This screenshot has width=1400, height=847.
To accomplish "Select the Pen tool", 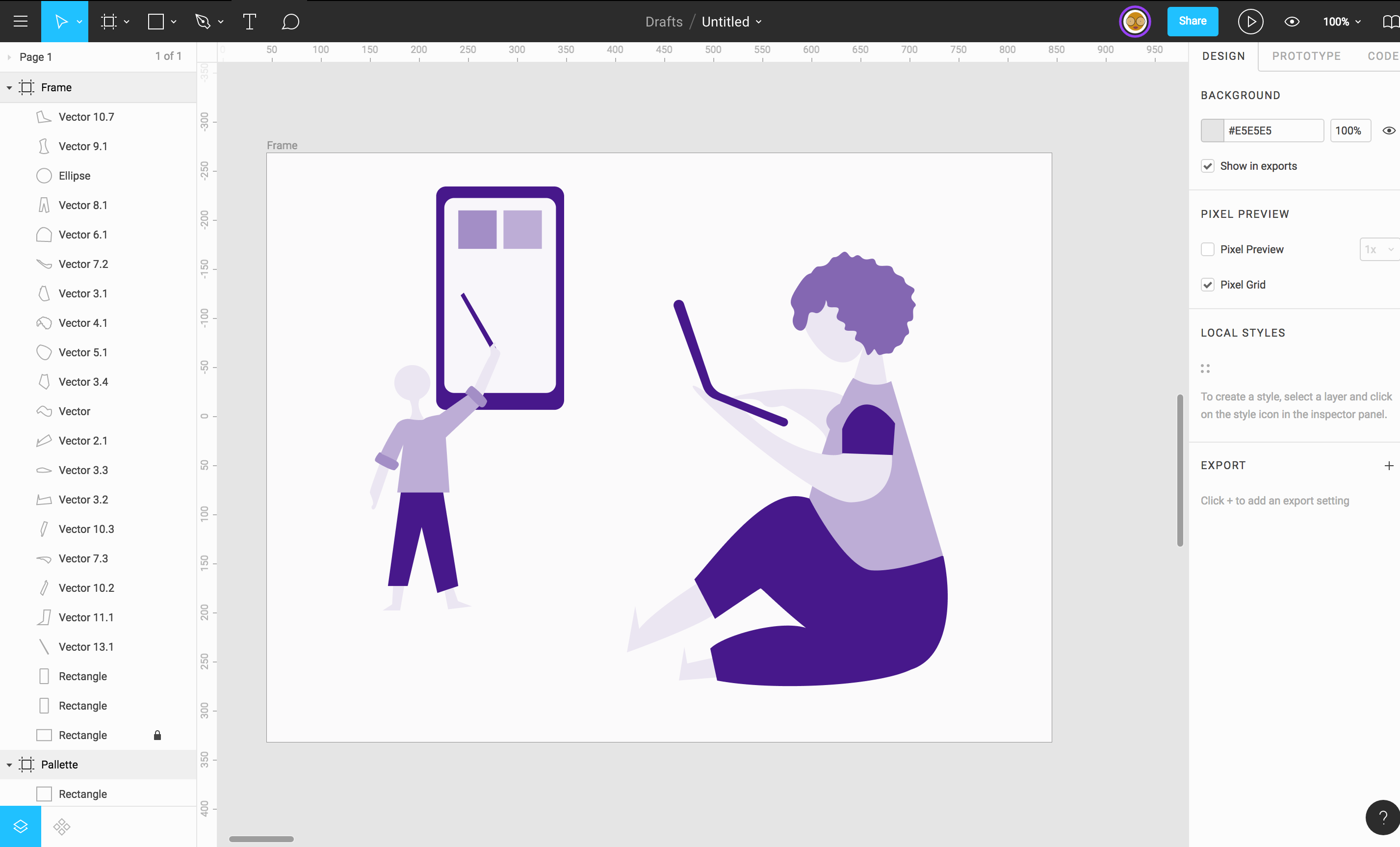I will pos(203,22).
